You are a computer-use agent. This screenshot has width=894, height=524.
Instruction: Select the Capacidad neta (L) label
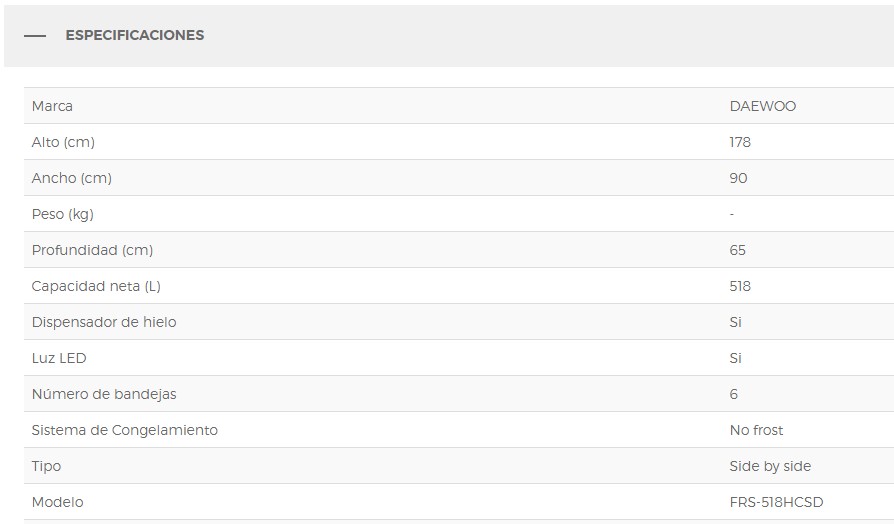click(96, 286)
